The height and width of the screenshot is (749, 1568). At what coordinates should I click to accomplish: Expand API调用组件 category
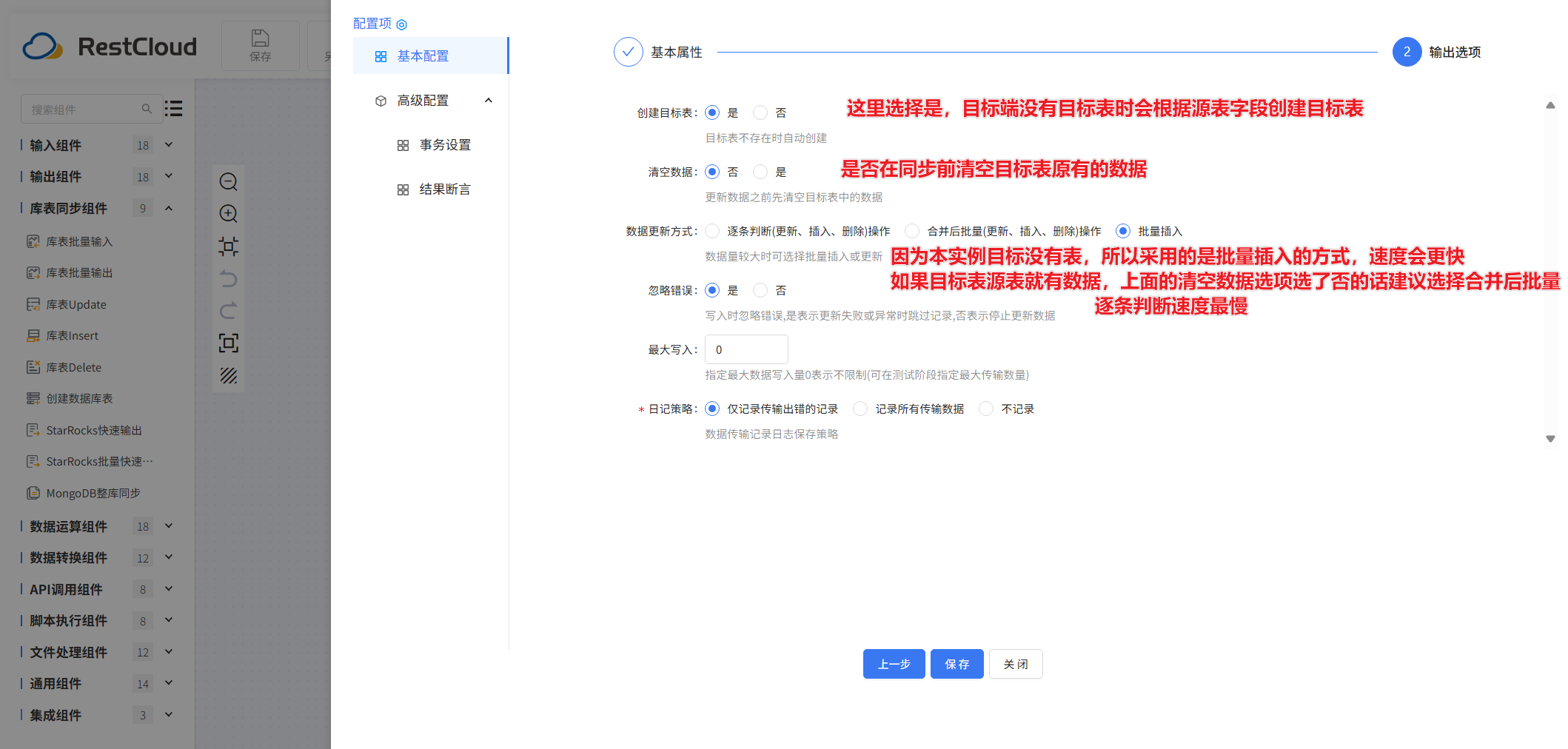click(x=169, y=589)
